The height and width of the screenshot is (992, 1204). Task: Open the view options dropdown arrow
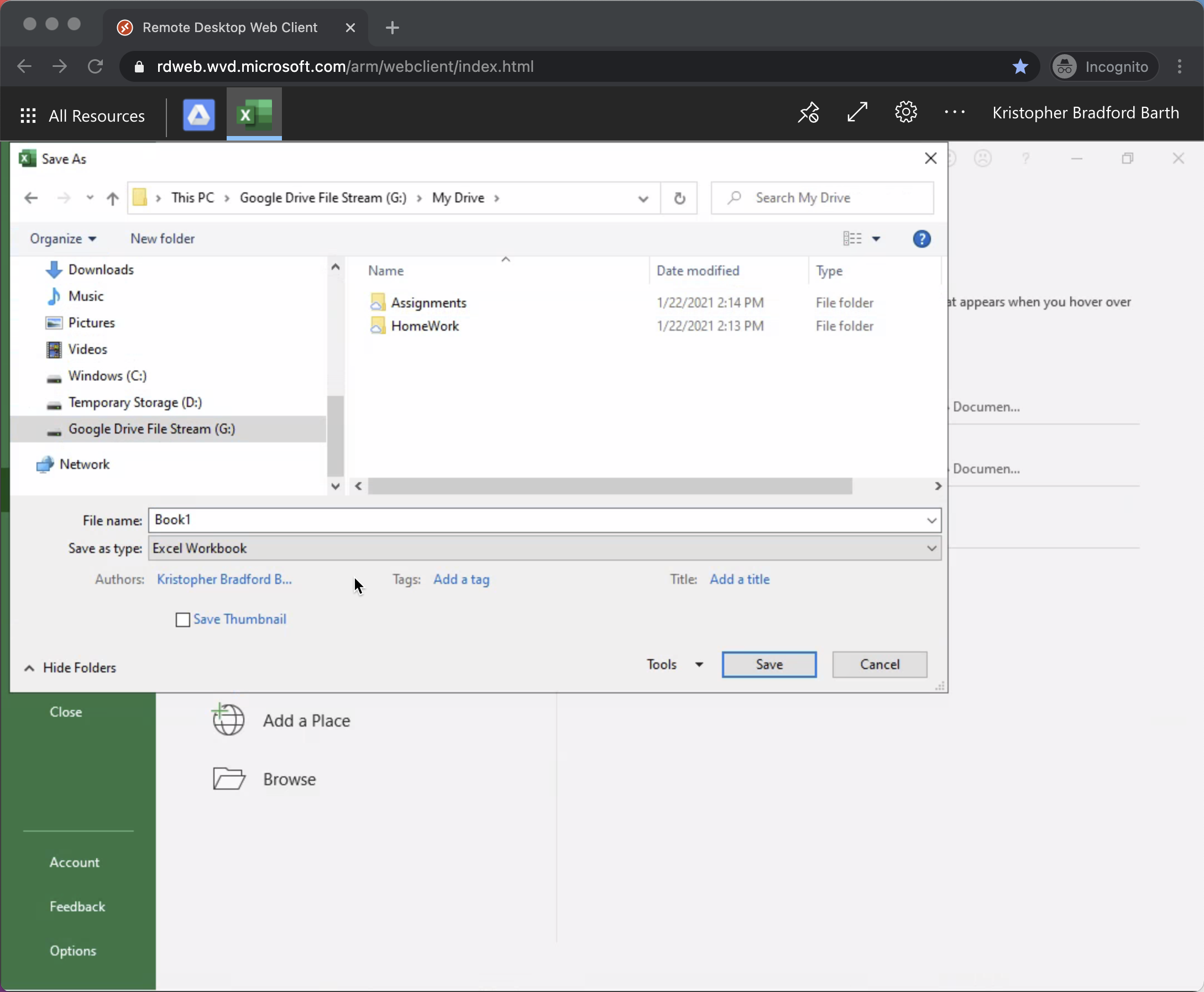(876, 239)
